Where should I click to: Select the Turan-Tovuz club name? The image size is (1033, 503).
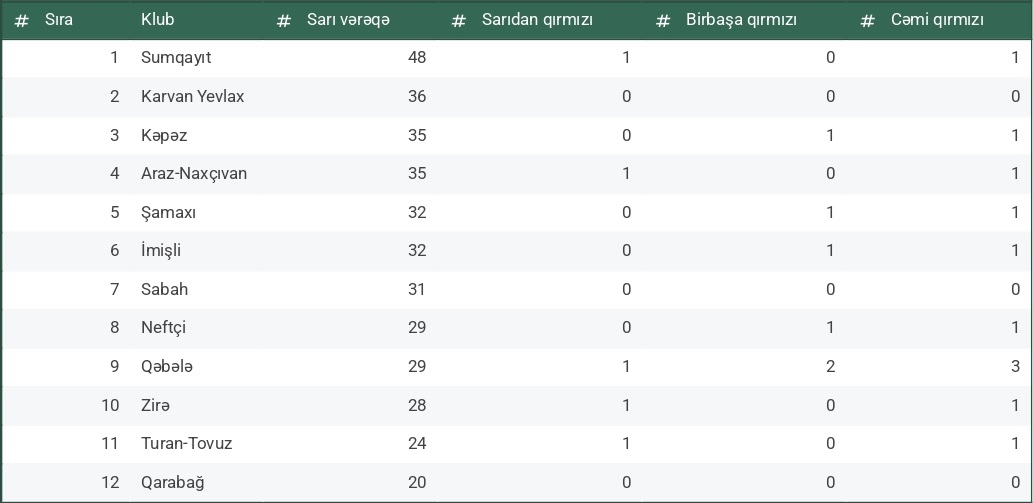point(186,443)
